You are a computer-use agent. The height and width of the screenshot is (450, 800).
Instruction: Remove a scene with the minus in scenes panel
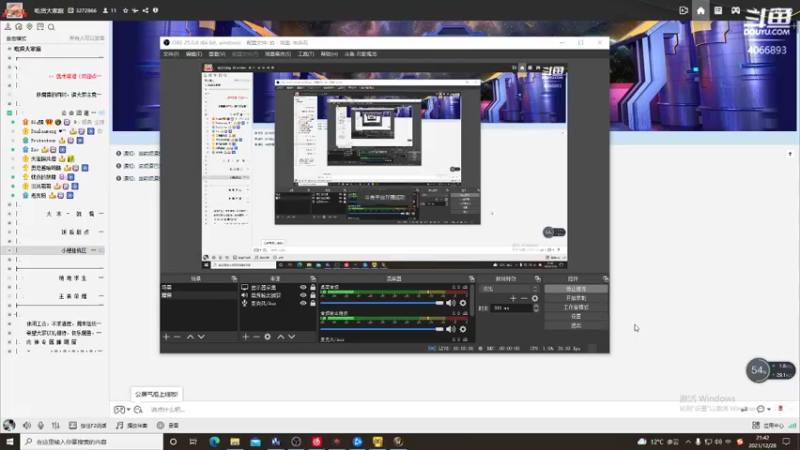pos(177,337)
